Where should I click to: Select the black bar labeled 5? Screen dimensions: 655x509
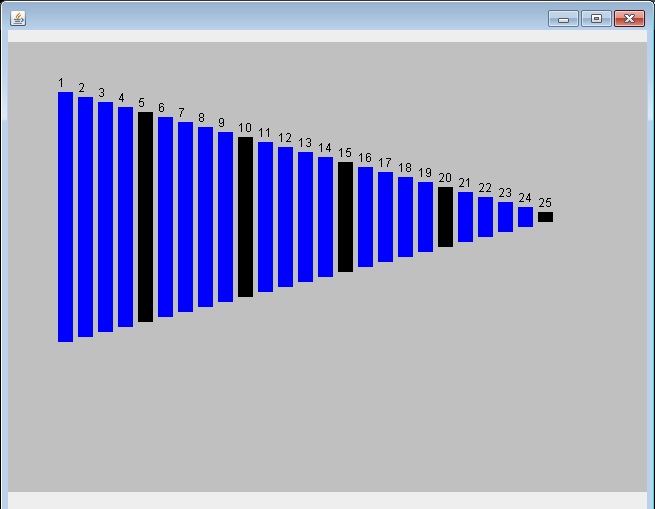pyautogui.click(x=145, y=217)
